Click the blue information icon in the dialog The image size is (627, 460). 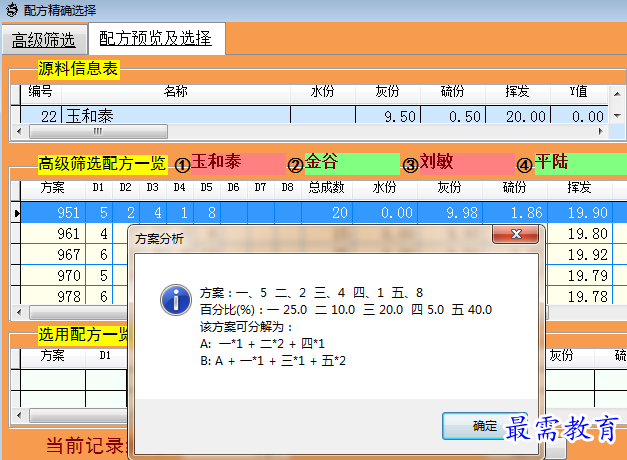coord(176,300)
